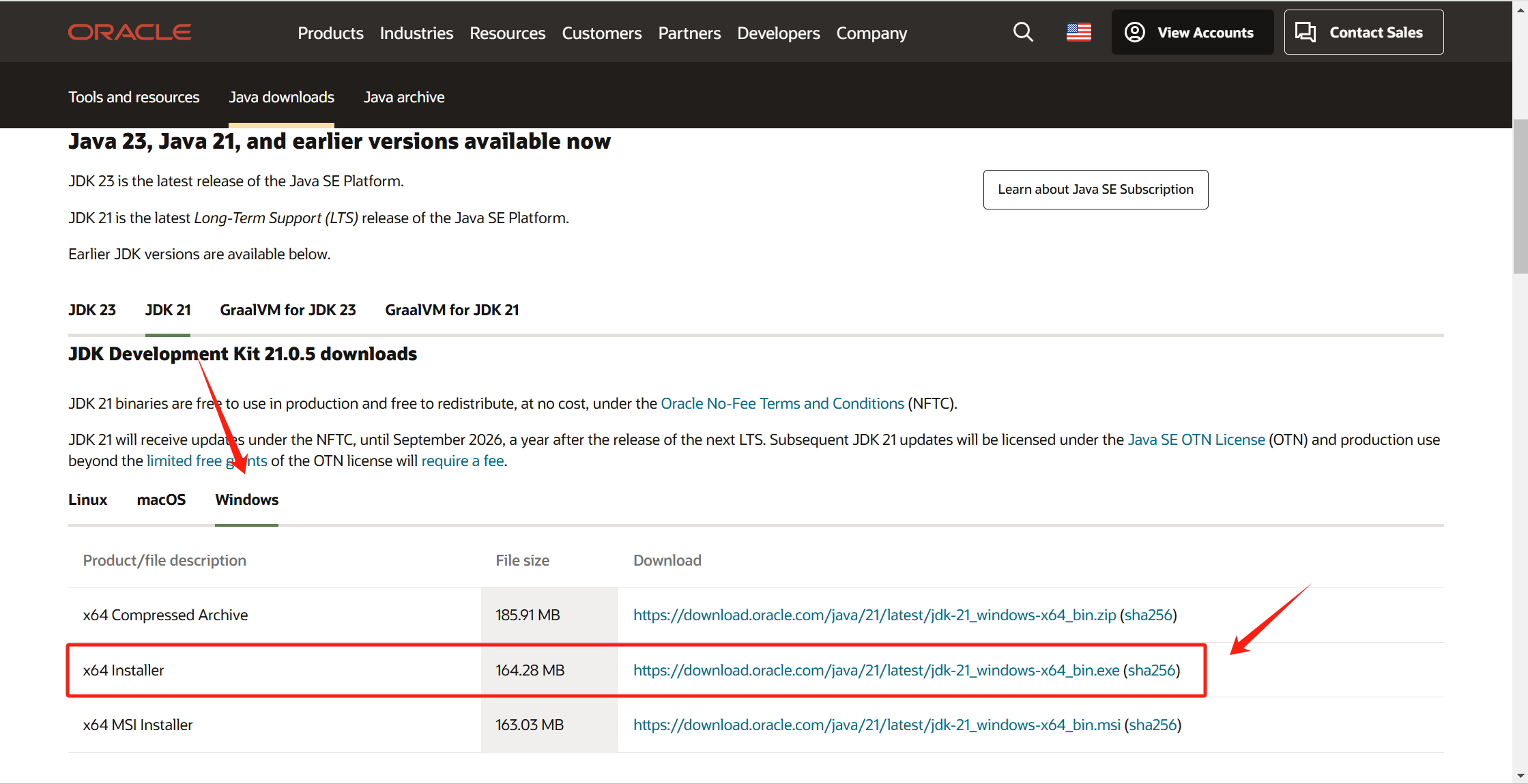
Task: Click the scrollbar down arrow
Action: tap(1520, 775)
